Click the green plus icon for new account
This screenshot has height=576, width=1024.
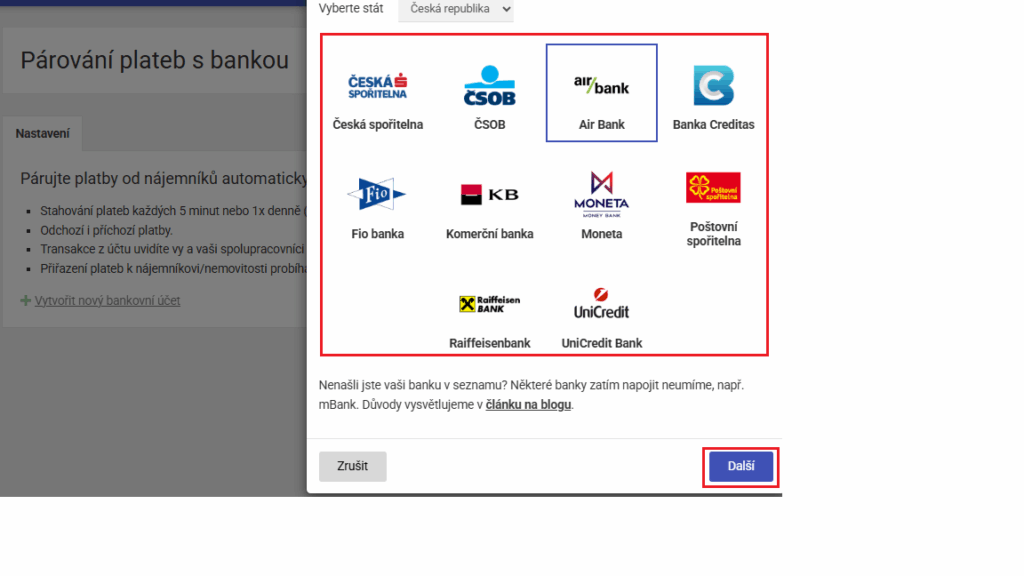pos(25,300)
